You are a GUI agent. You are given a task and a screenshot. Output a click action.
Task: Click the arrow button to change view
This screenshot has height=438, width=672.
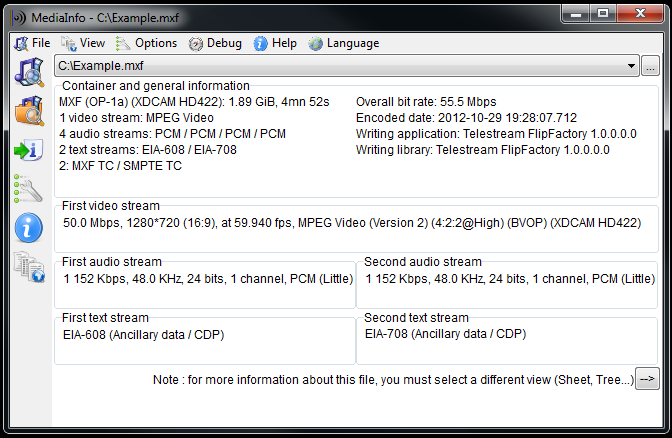tap(648, 379)
